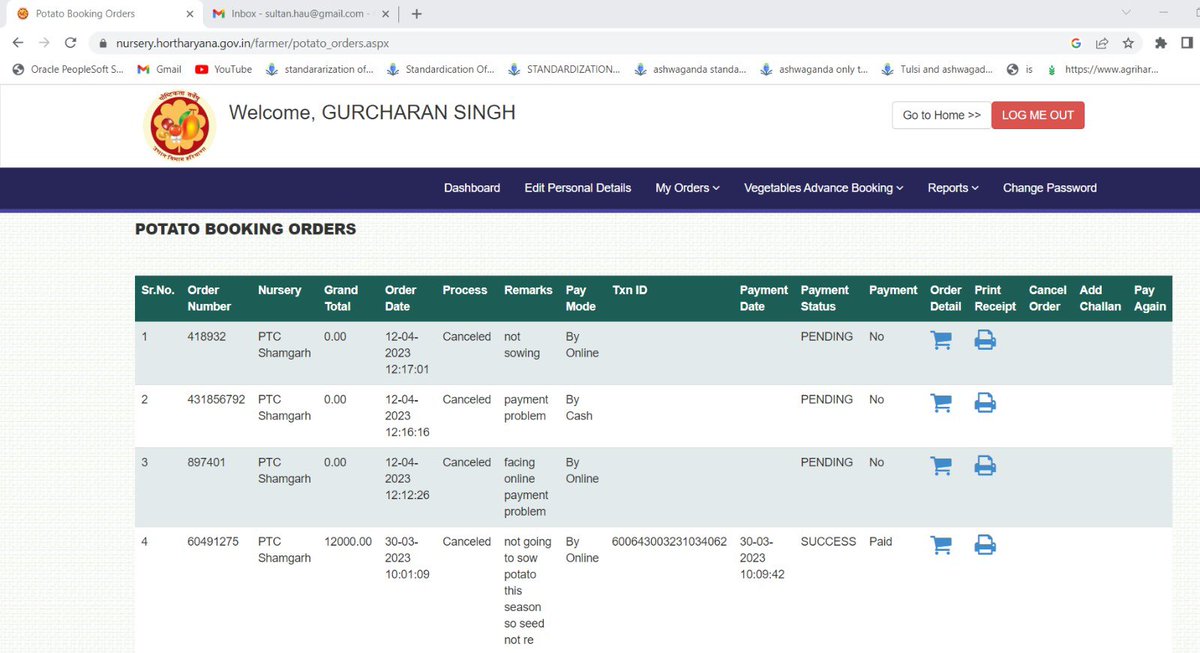Expand the Reports dropdown

click(x=952, y=187)
